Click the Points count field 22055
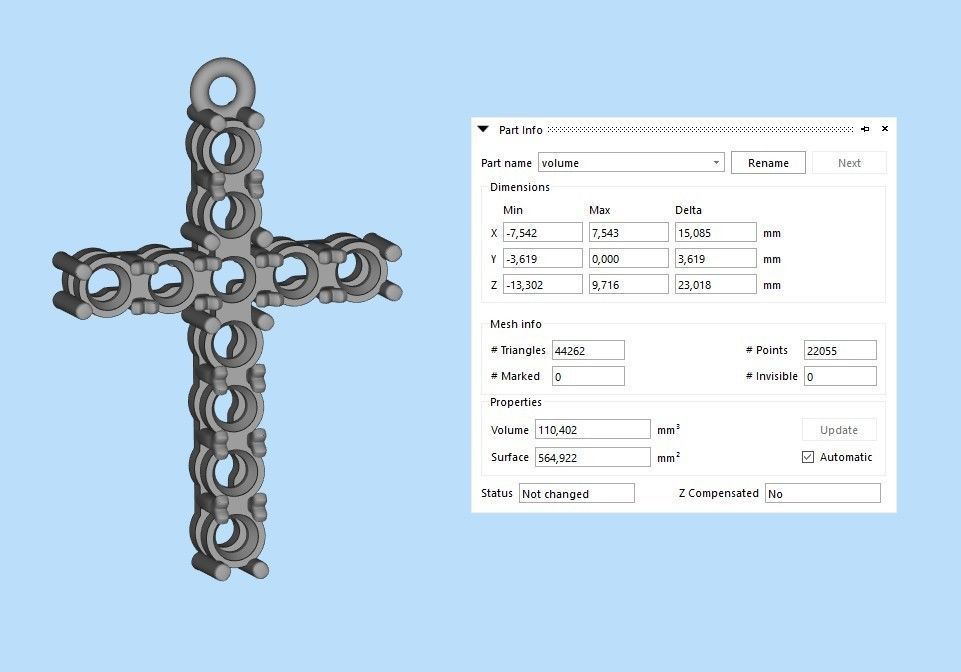 (x=840, y=350)
